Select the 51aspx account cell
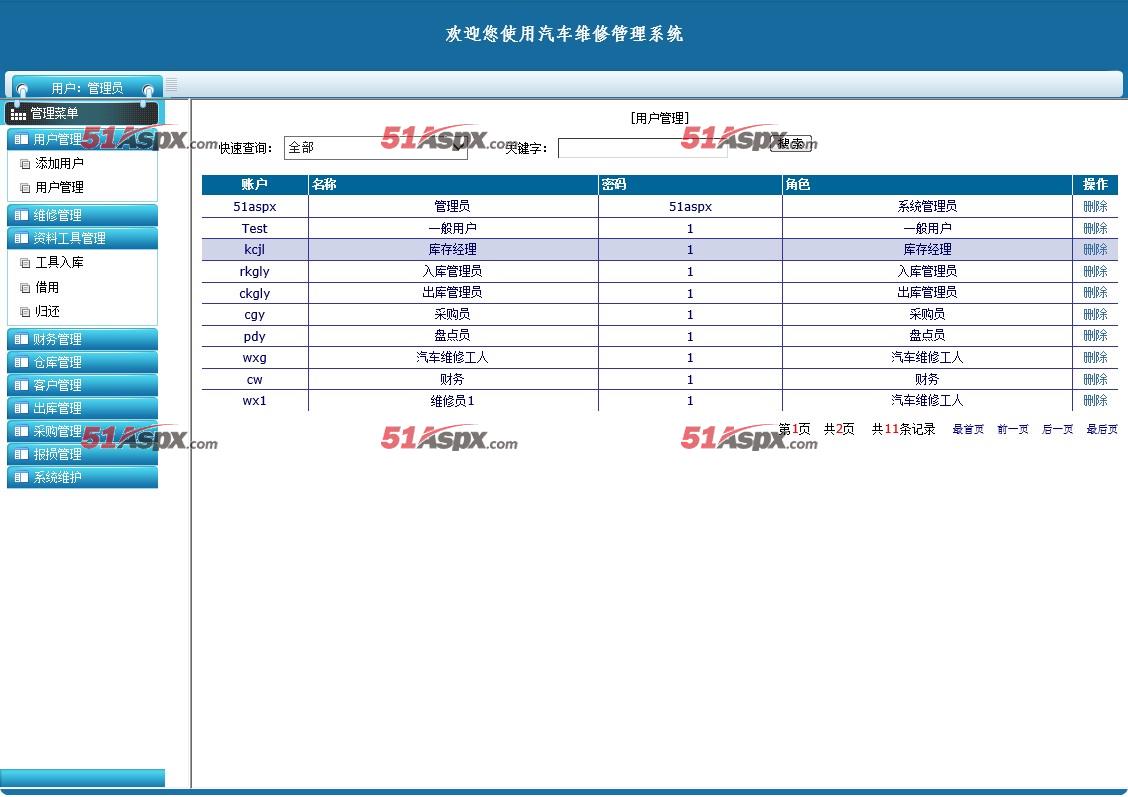 click(x=255, y=206)
